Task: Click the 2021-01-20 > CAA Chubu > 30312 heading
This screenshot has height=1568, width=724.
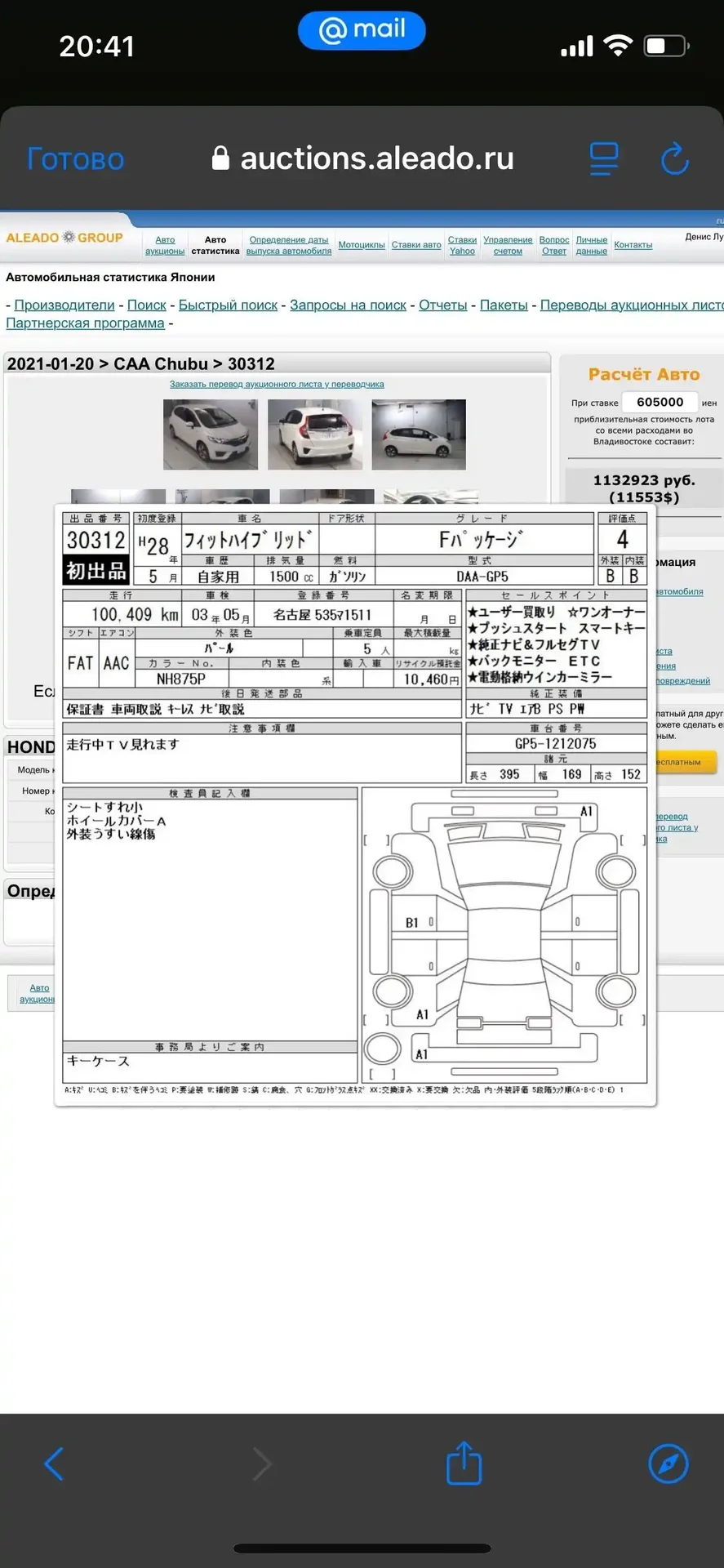Action: point(140,364)
